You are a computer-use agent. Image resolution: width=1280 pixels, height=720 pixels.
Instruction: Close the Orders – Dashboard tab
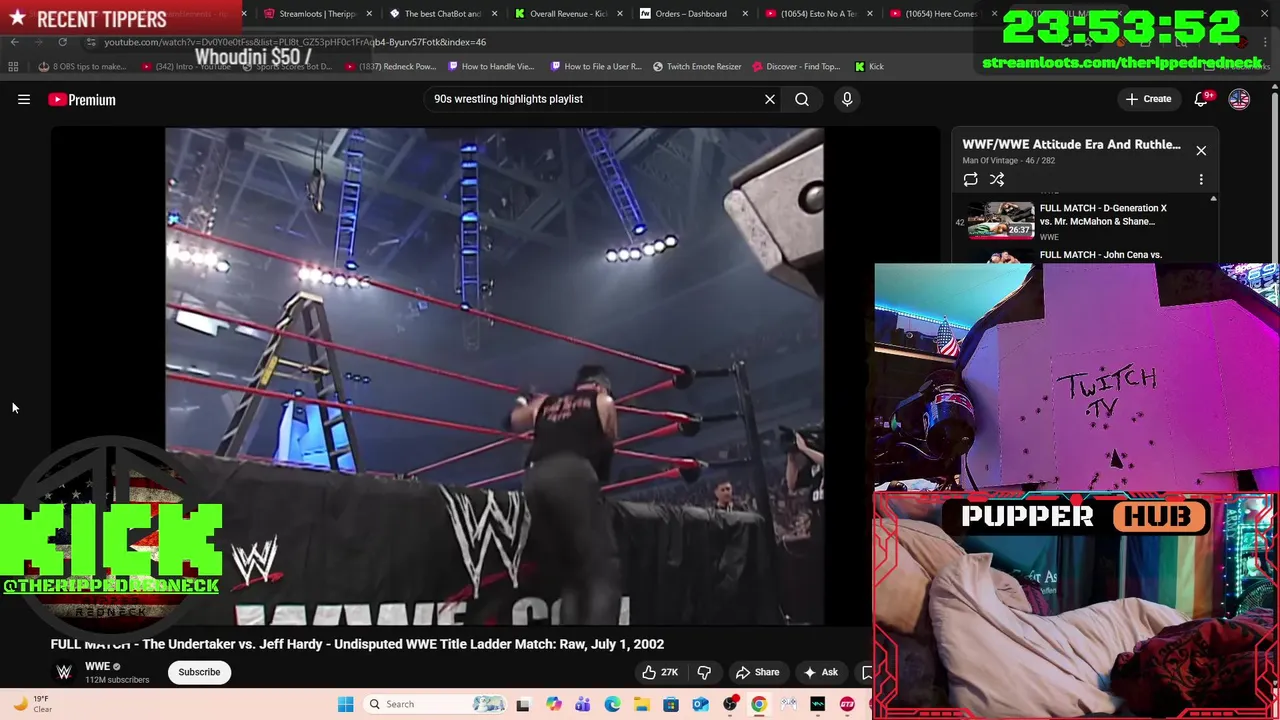pyautogui.click(x=744, y=14)
